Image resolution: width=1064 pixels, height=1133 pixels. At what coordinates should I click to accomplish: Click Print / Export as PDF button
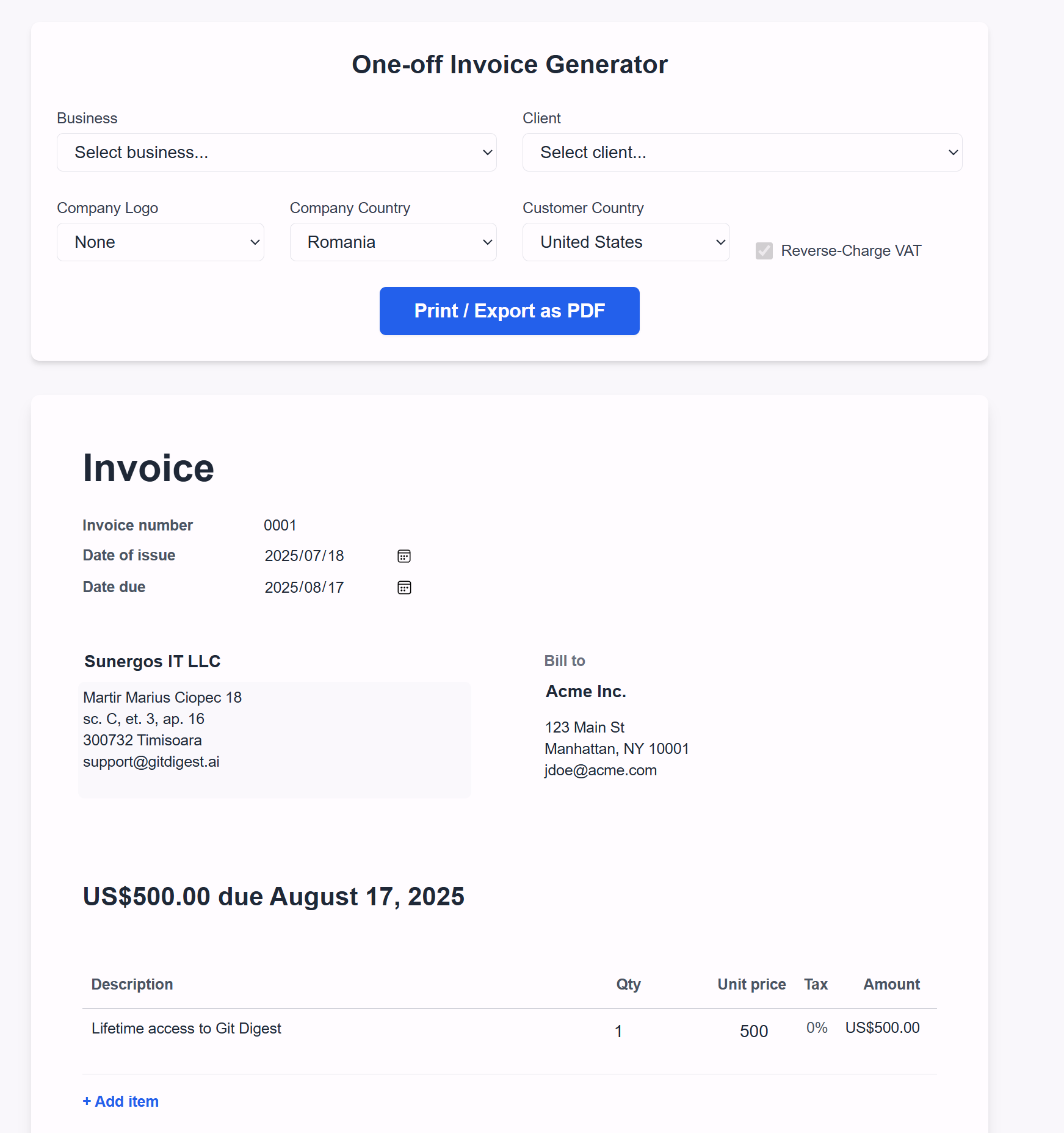tap(510, 311)
